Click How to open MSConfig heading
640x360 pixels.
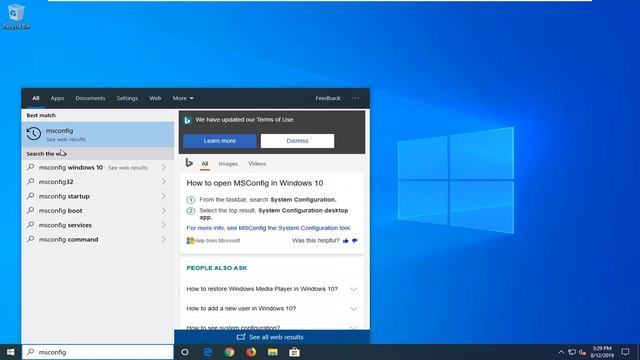click(x=255, y=183)
